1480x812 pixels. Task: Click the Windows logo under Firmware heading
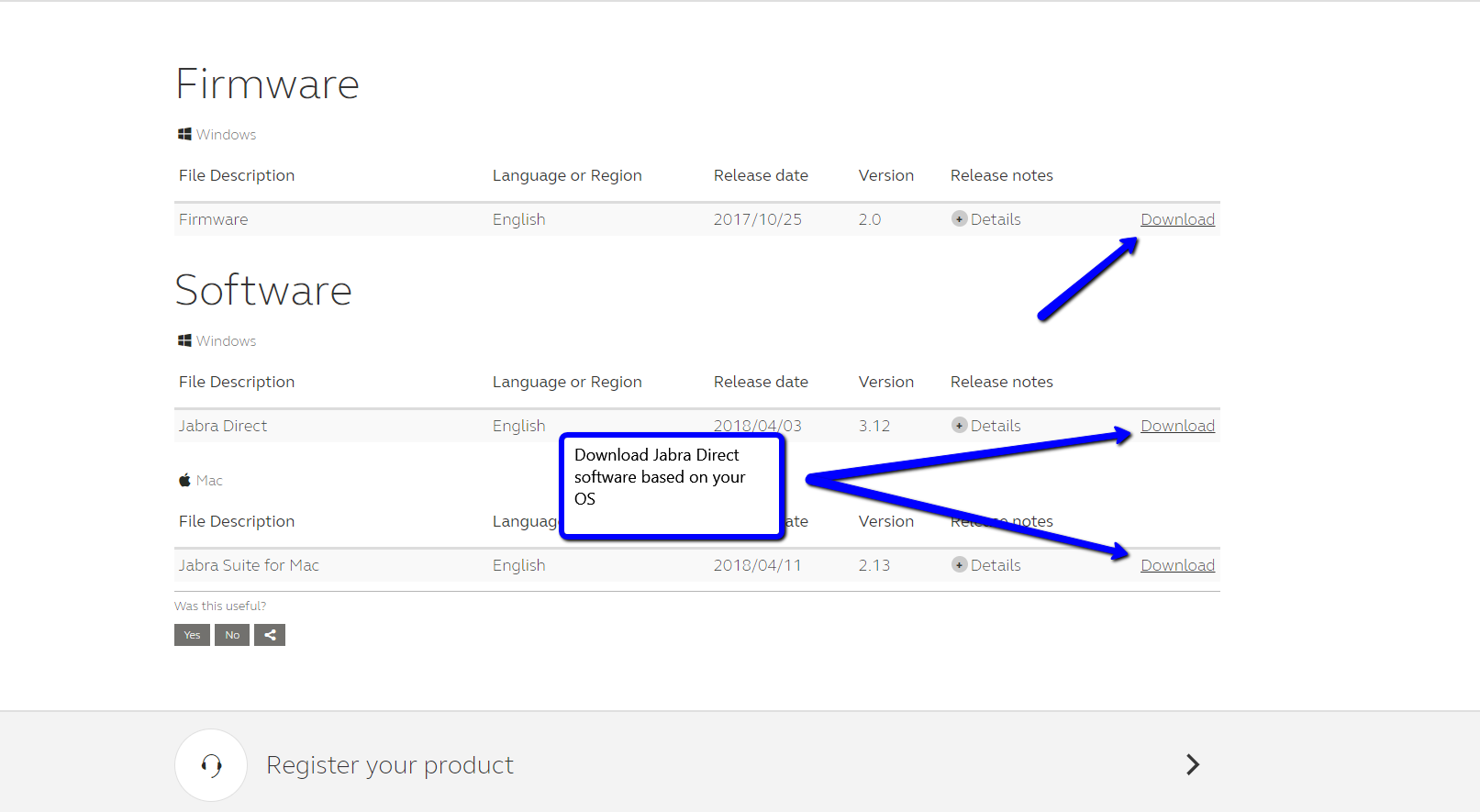point(184,135)
